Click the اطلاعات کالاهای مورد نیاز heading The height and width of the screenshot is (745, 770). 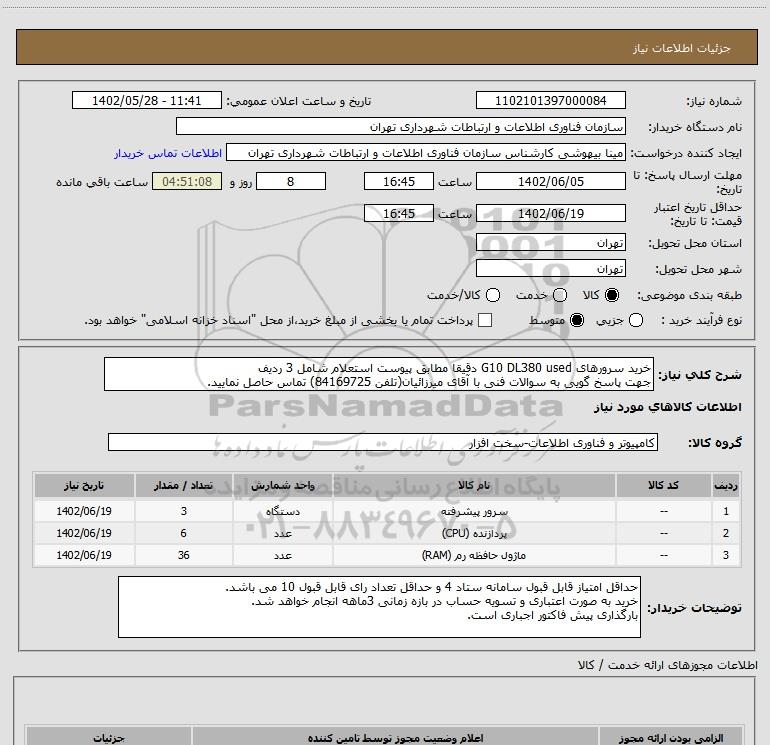coord(667,407)
